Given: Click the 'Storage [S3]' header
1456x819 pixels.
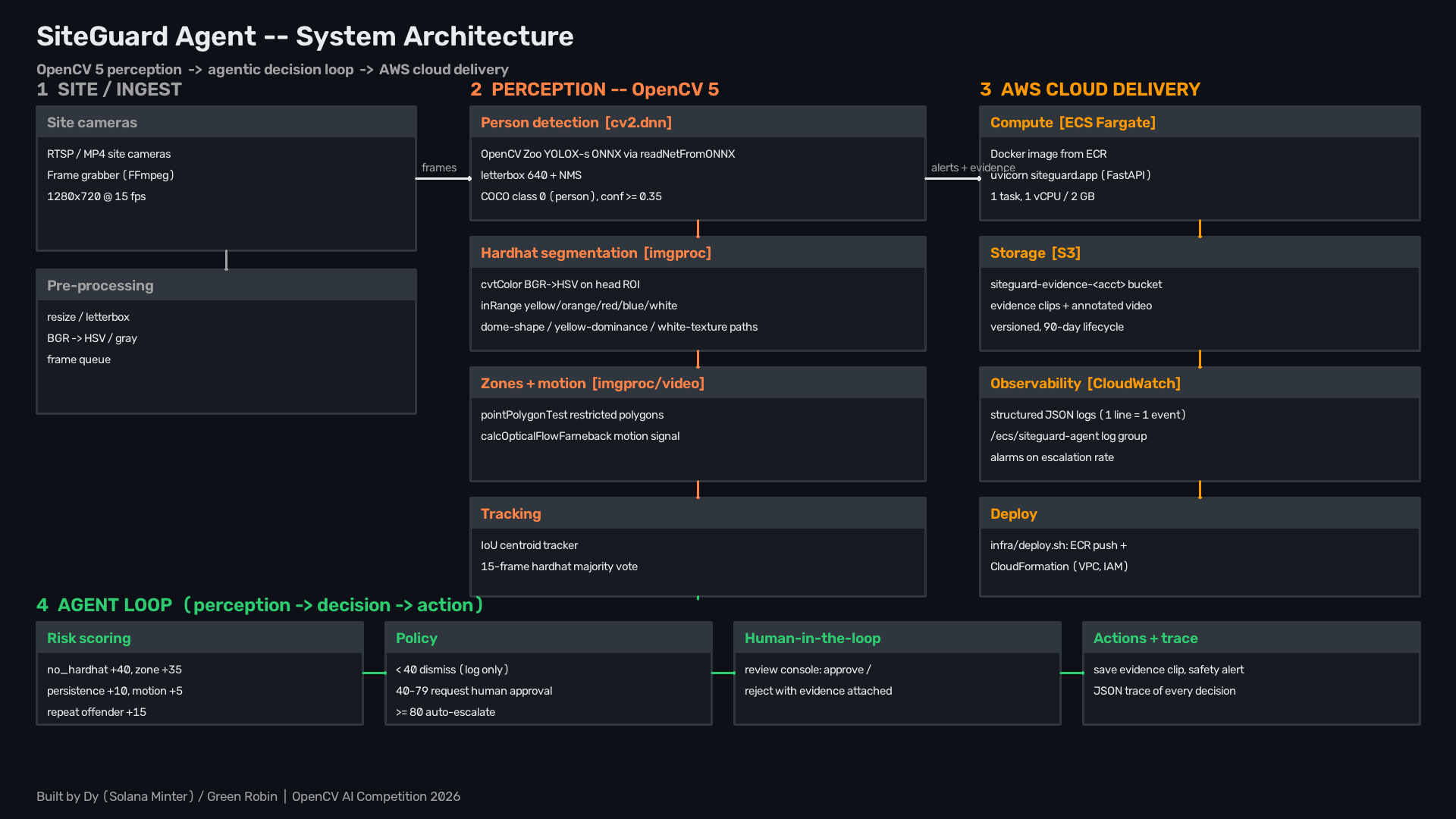Looking at the screenshot, I should (x=1200, y=253).
